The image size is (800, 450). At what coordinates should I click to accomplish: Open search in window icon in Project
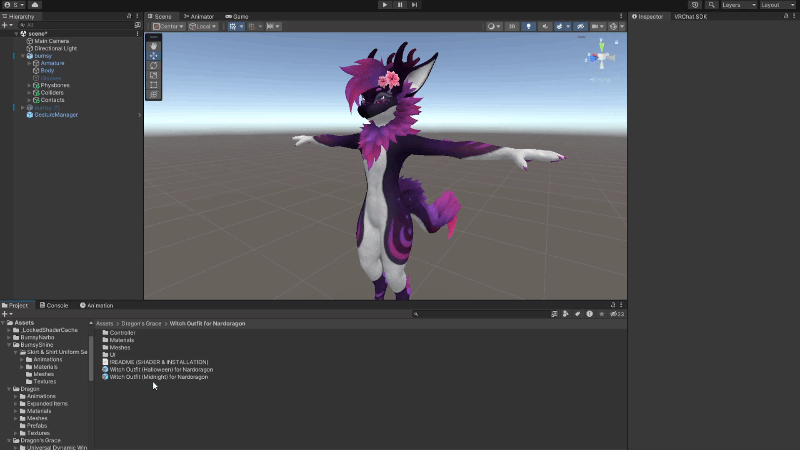click(x=554, y=314)
